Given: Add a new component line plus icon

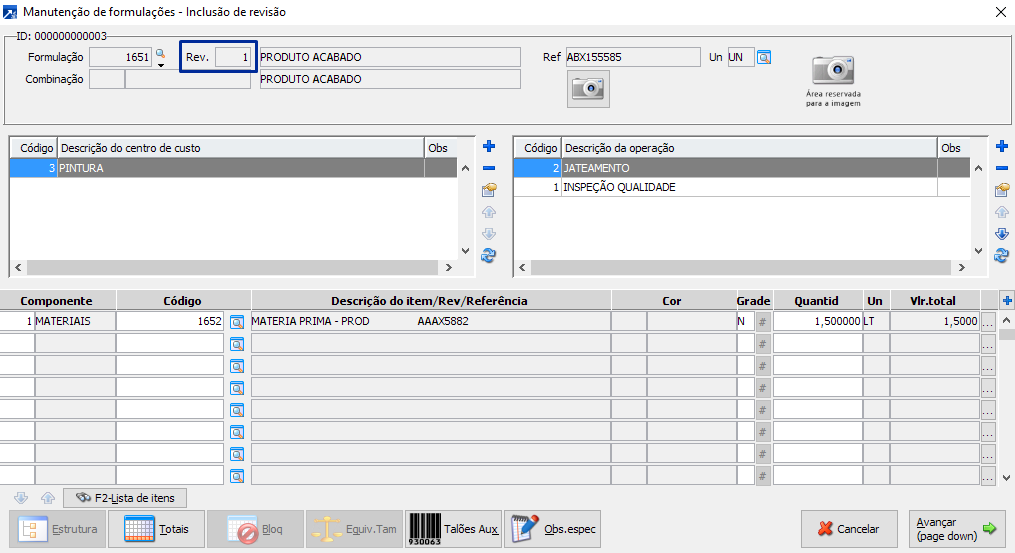Looking at the screenshot, I should click(1007, 300).
